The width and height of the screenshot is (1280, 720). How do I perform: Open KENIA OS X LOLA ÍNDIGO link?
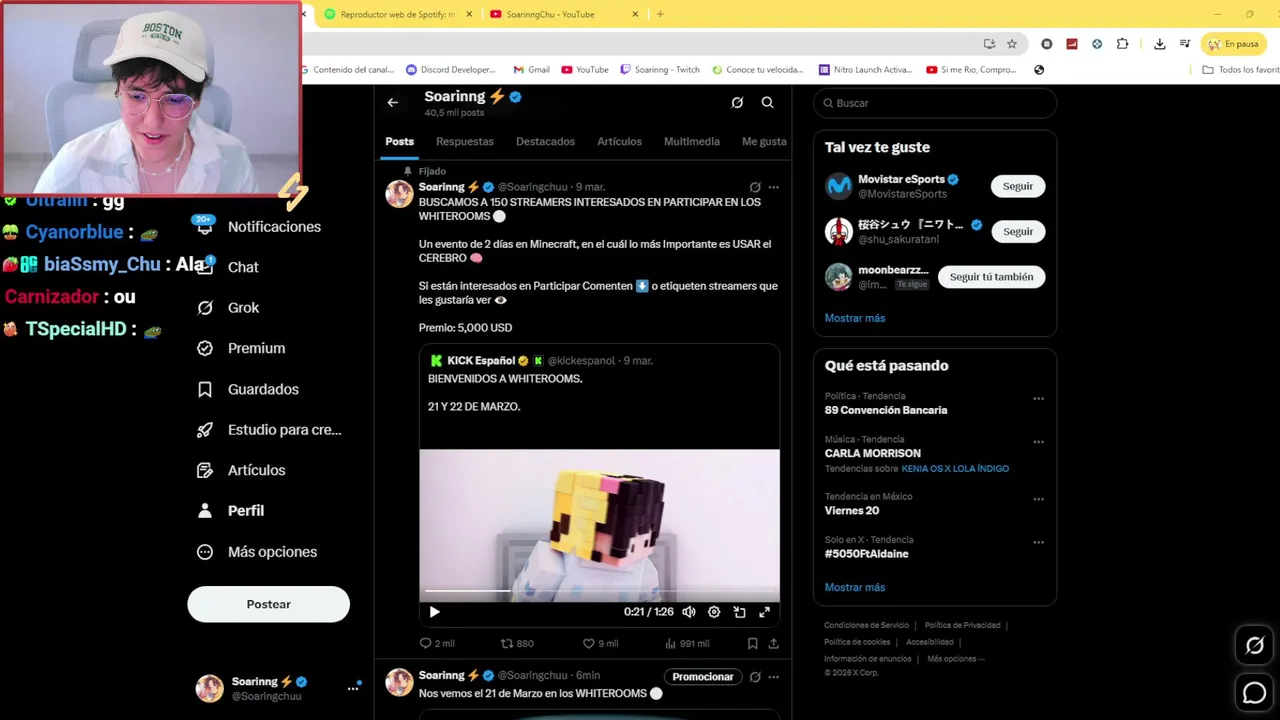[x=955, y=469]
